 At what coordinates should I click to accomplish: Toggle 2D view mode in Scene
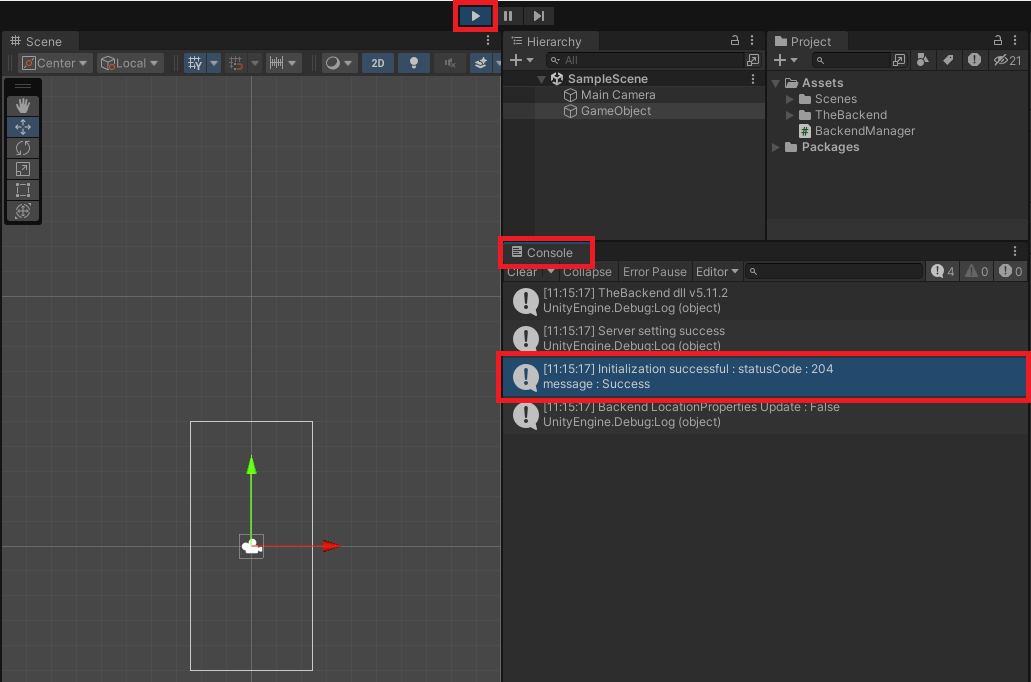377,63
